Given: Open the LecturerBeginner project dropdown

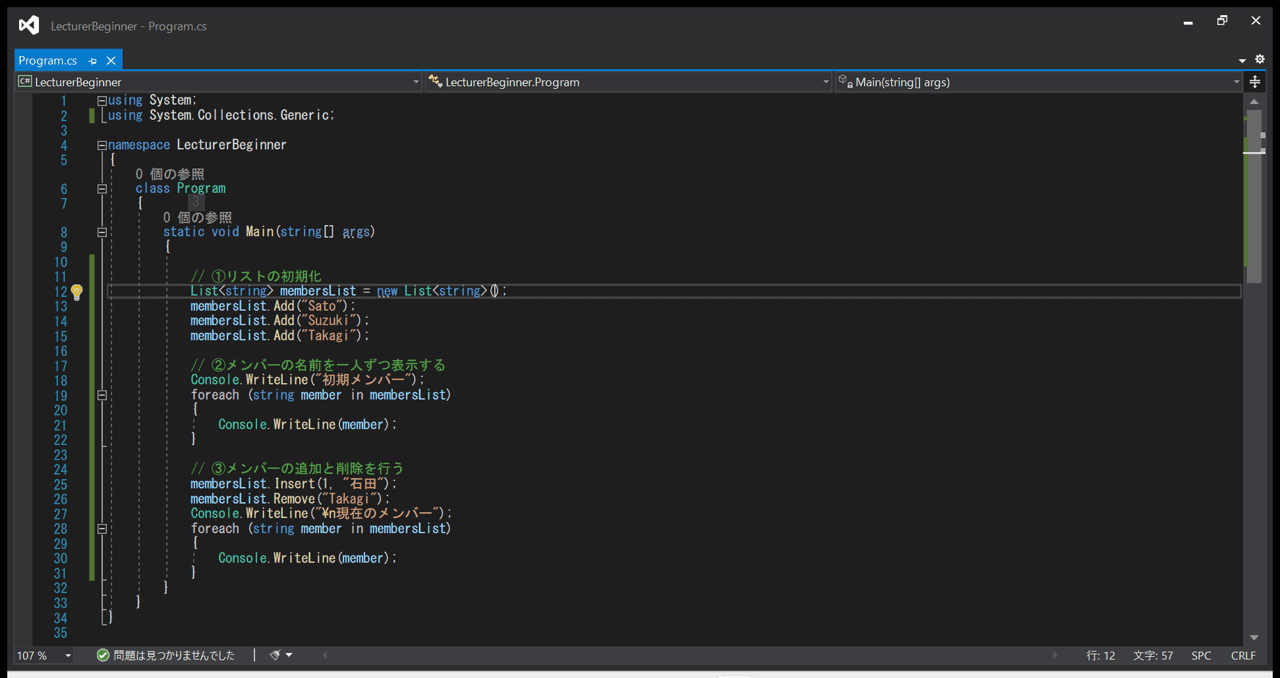Looking at the screenshot, I should tap(416, 82).
